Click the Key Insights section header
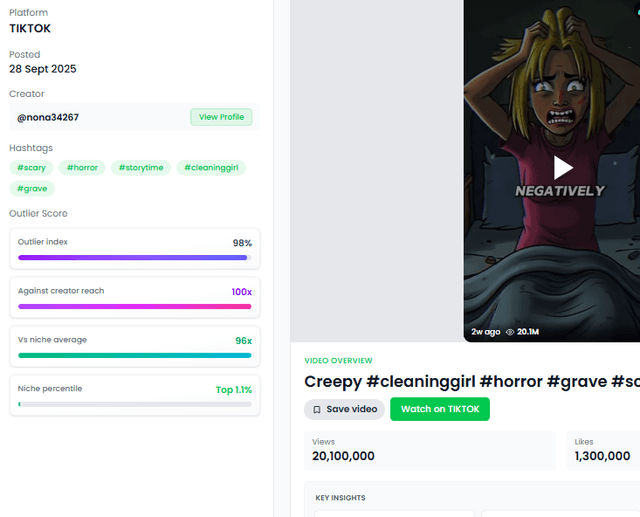640x517 pixels. (x=340, y=498)
